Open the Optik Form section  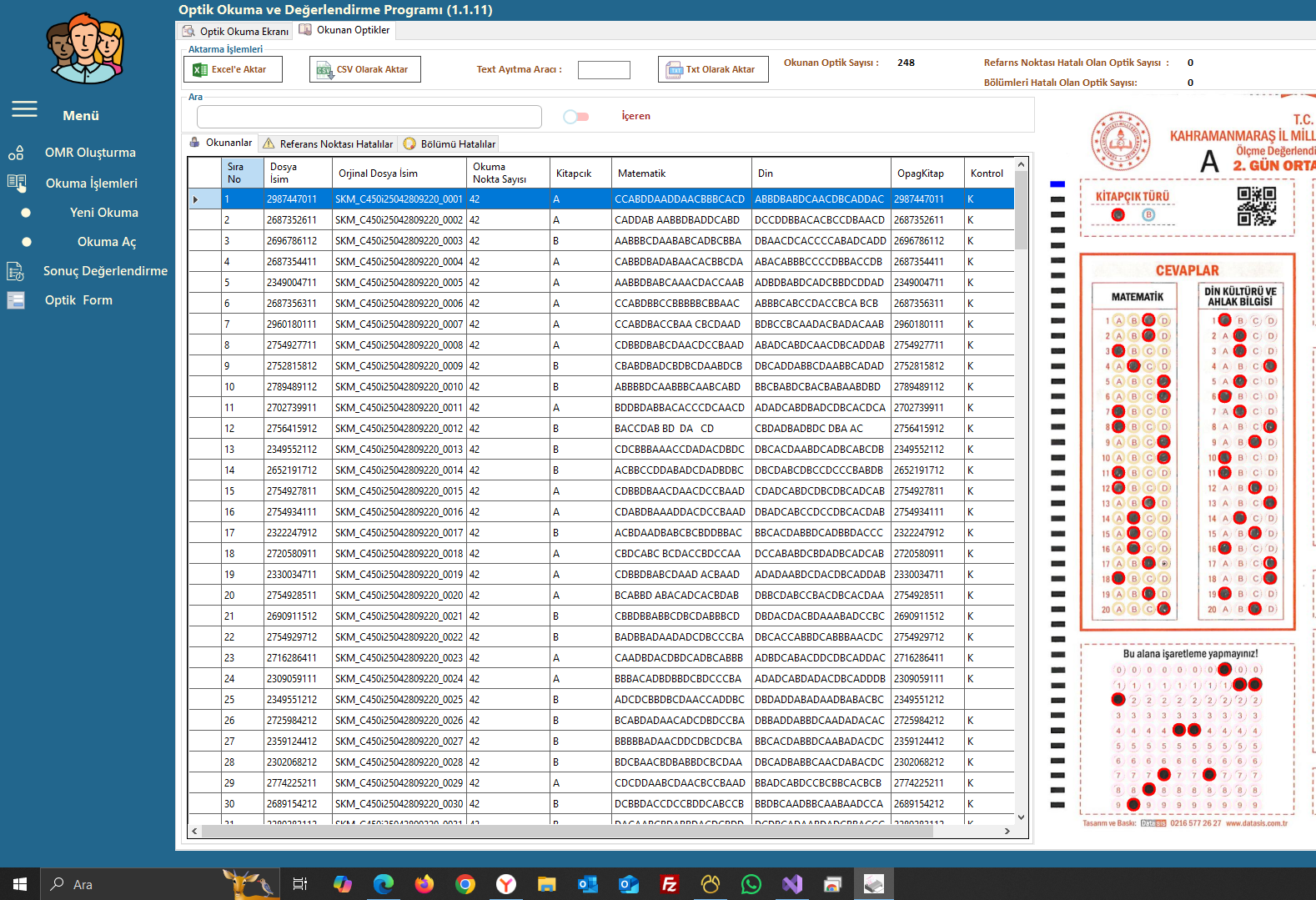tap(78, 300)
